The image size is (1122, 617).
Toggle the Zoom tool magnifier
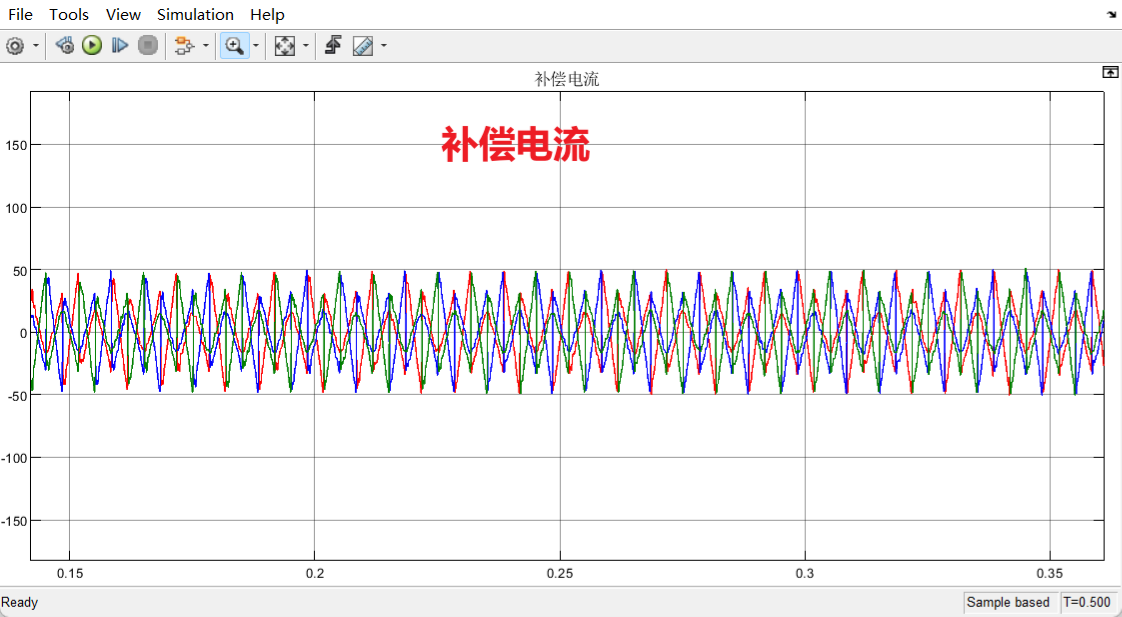click(234, 45)
